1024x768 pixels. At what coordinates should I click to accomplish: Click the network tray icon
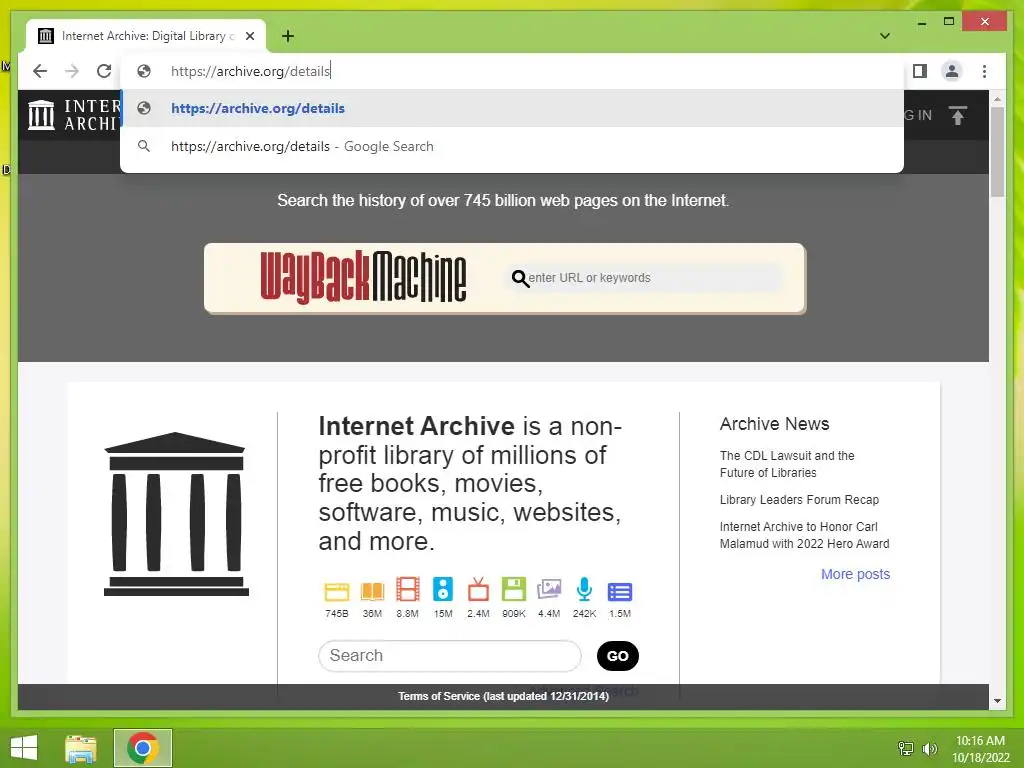point(906,748)
